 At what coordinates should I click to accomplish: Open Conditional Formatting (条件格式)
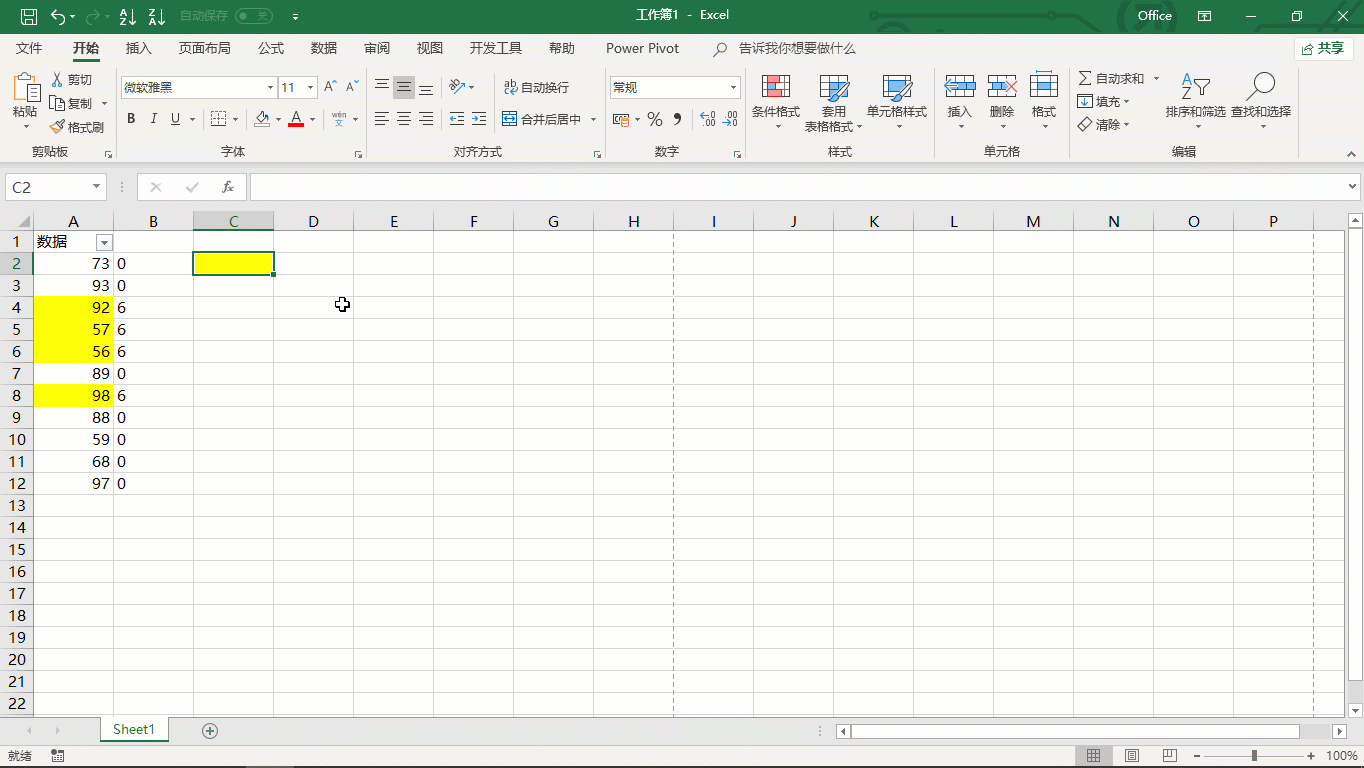pyautogui.click(x=776, y=102)
